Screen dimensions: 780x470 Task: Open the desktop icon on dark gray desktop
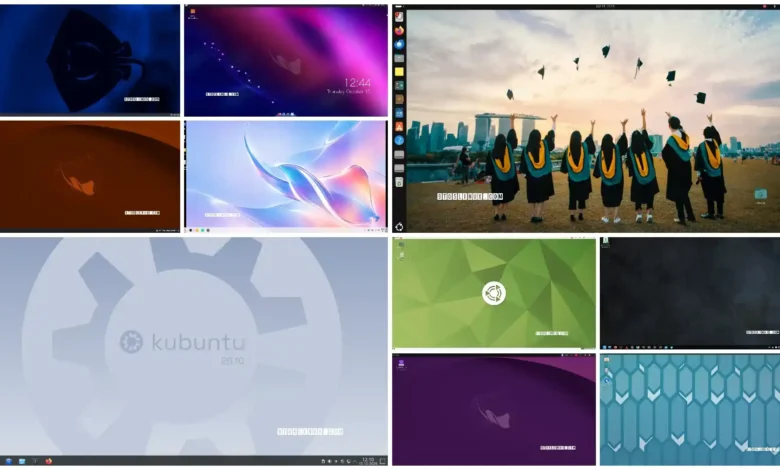tap(605, 242)
